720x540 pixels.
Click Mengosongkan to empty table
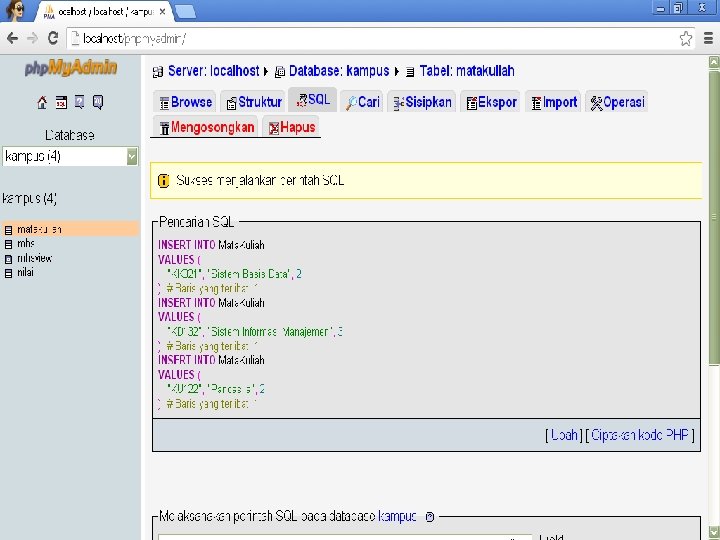(x=206, y=127)
